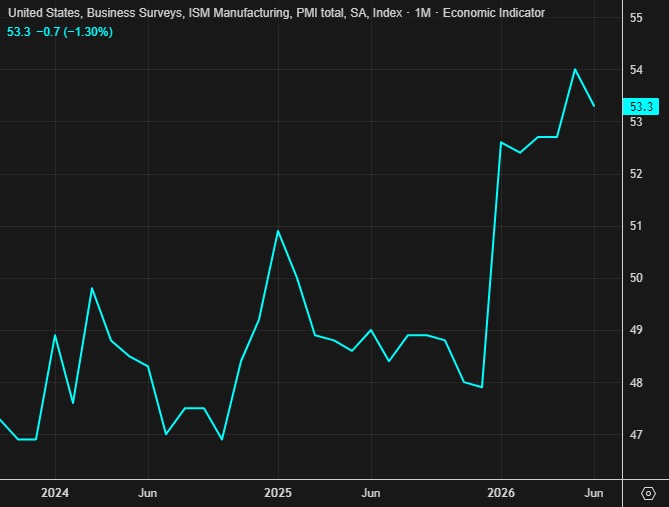Click the middle Jun label on time axis

(371, 493)
